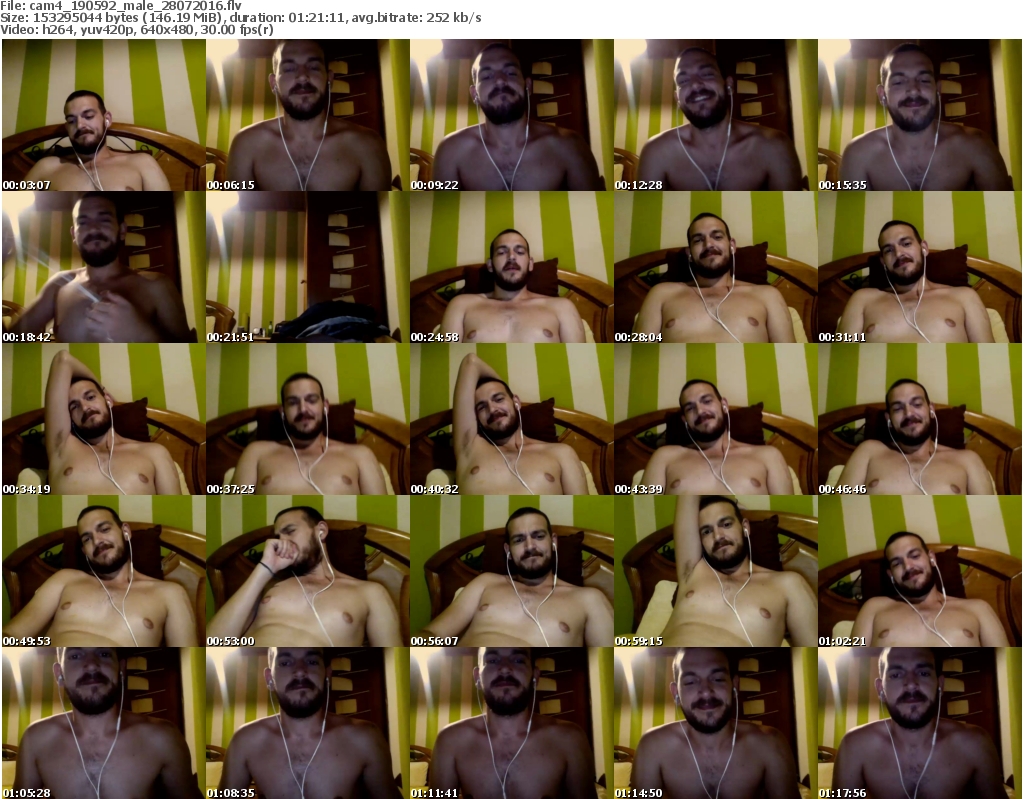Screen dimensions: 1024x799
Task: Open the frame at 00:18:42
Action: (104, 267)
